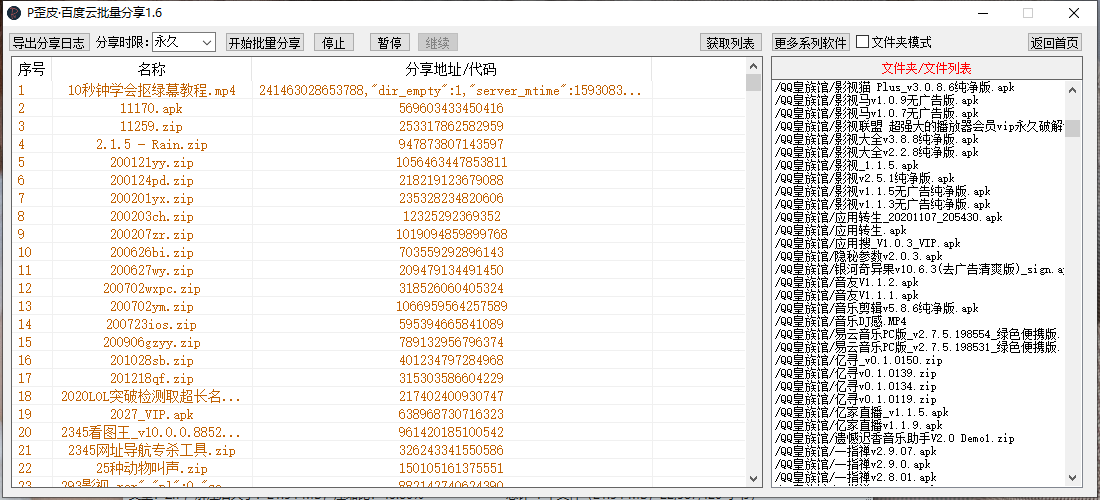
Task: Click 导出分享日志 button
Action: click(x=50, y=43)
